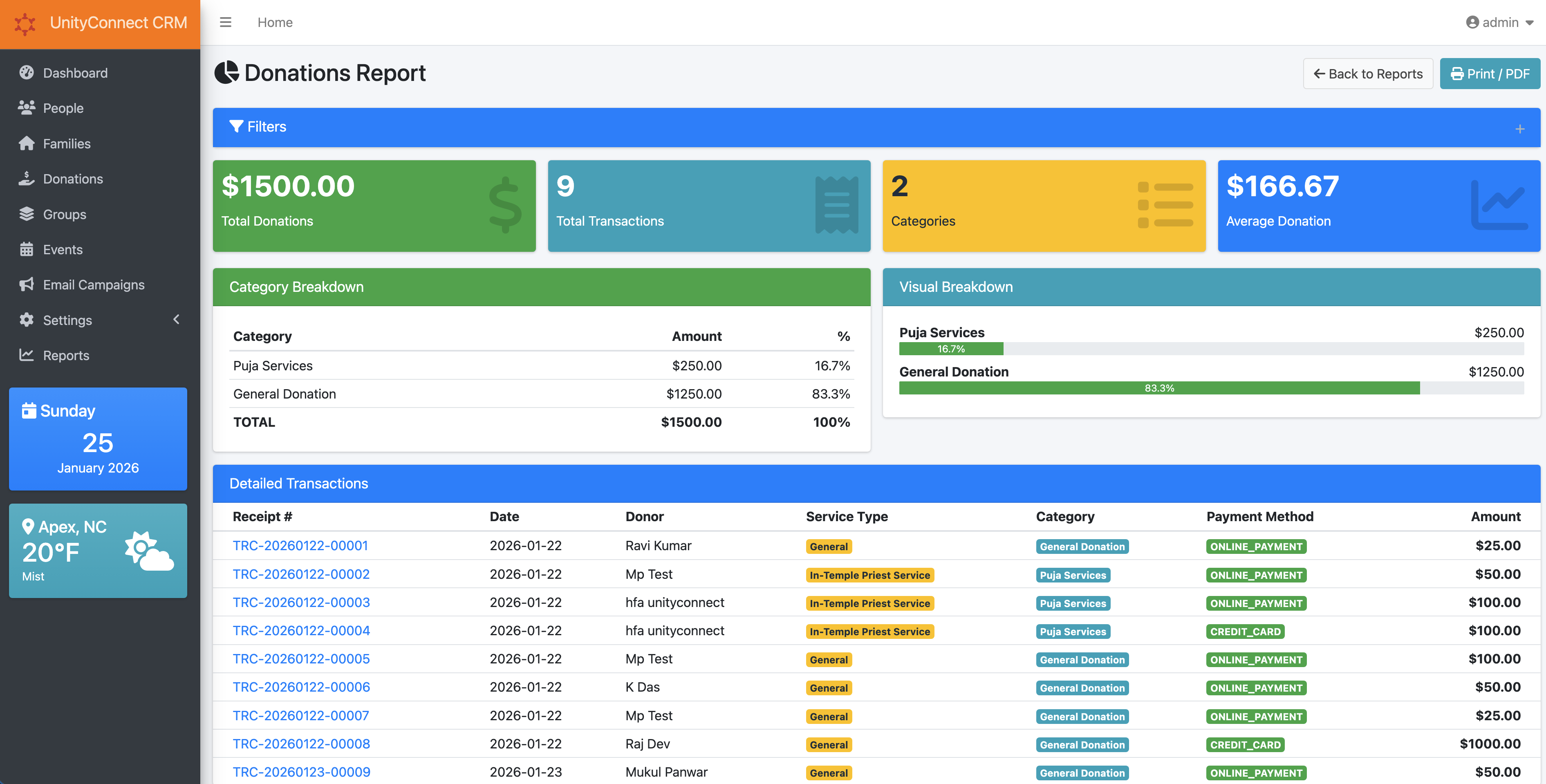Open the Dashboard via its speedometer icon

27,73
